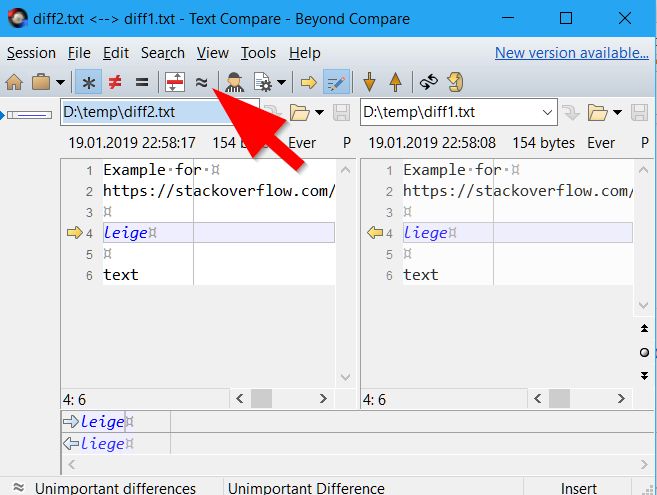Open the Edit menu
Viewport: 657px width, 495px height.
click(116, 53)
